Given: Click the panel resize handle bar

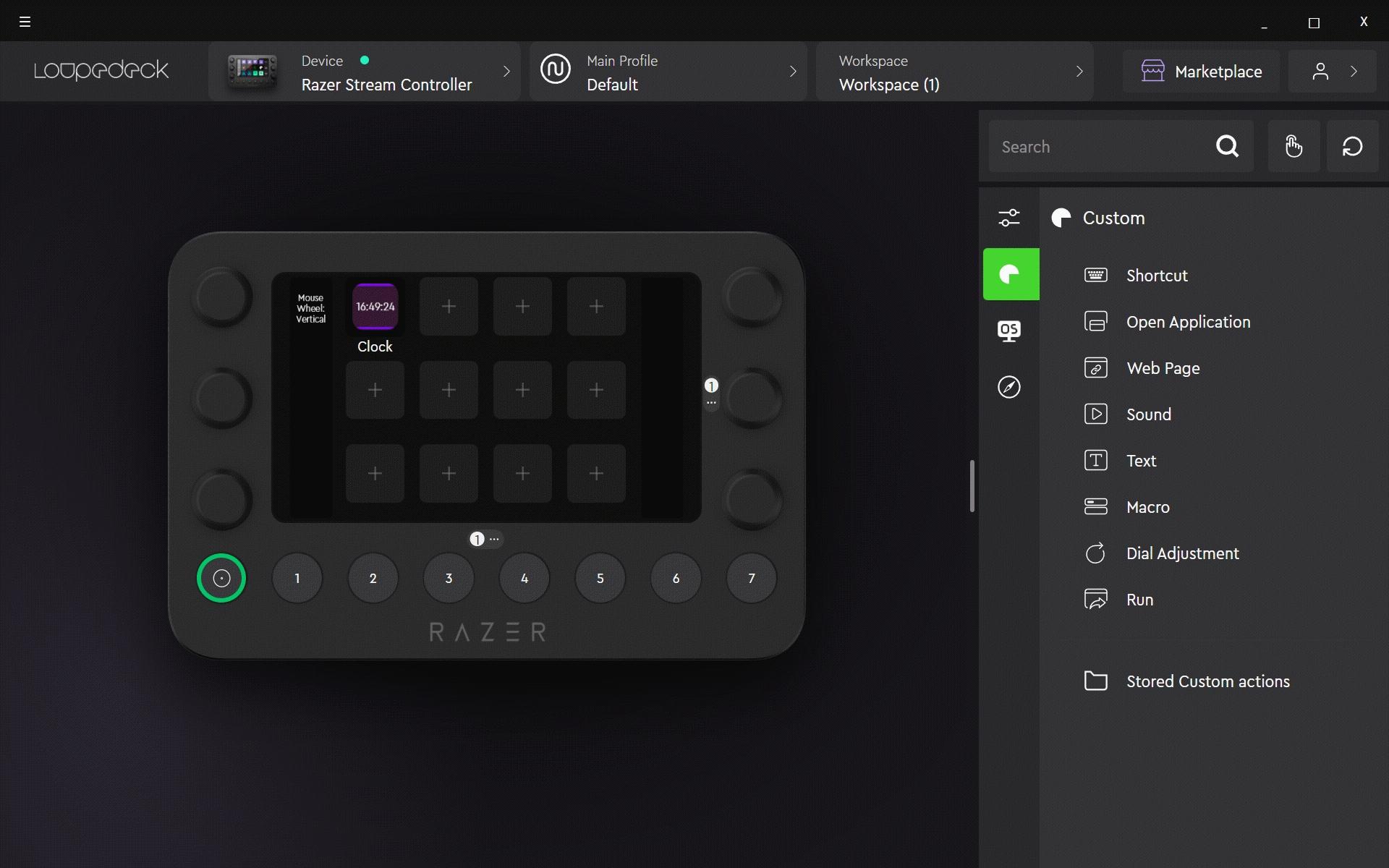Looking at the screenshot, I should coord(972,486).
